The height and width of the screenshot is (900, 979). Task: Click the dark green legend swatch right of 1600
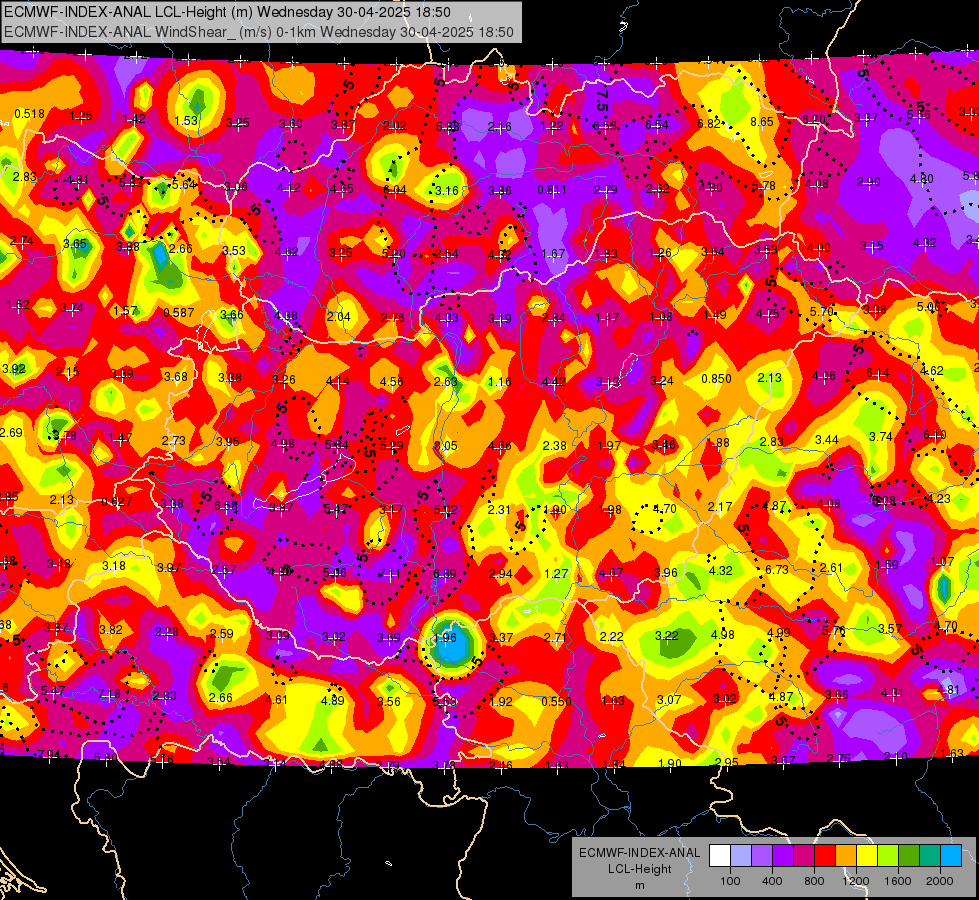[909, 855]
